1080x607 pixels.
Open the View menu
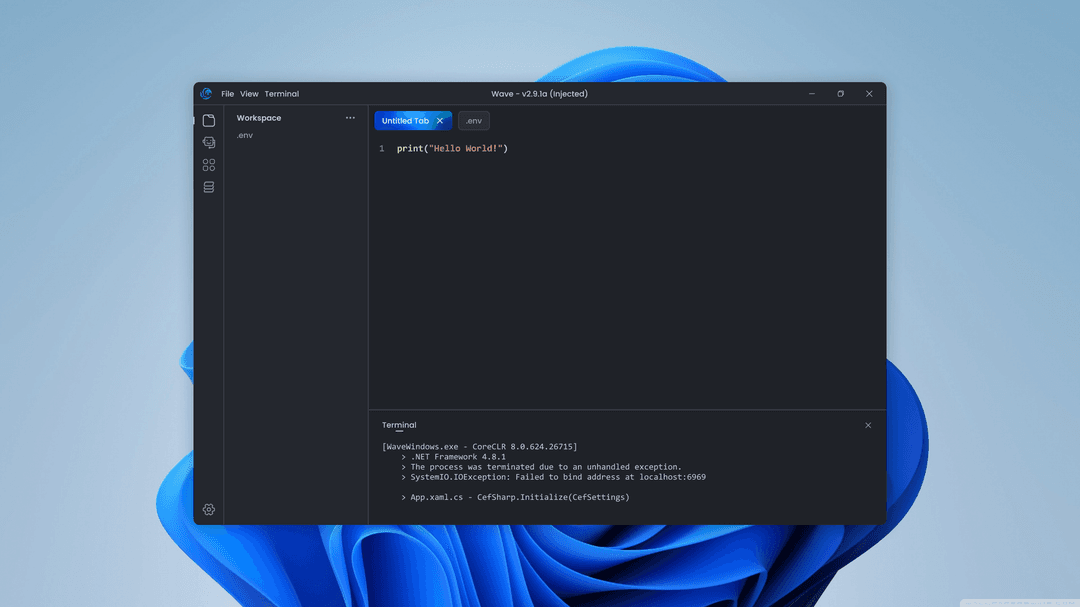pos(249,93)
